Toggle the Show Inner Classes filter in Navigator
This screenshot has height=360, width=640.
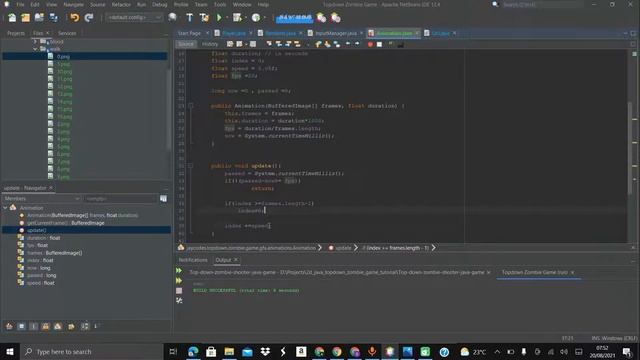(58, 326)
